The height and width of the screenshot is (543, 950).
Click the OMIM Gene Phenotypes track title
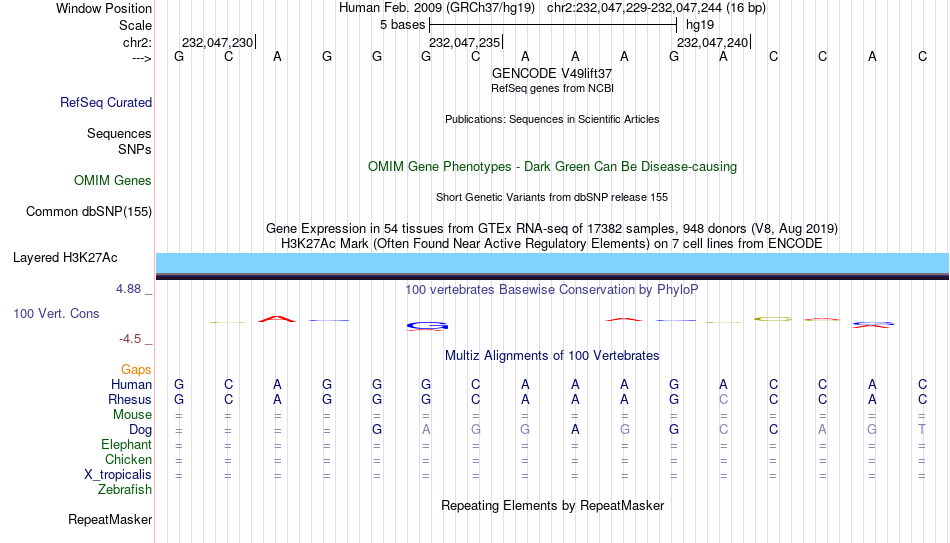point(553,167)
